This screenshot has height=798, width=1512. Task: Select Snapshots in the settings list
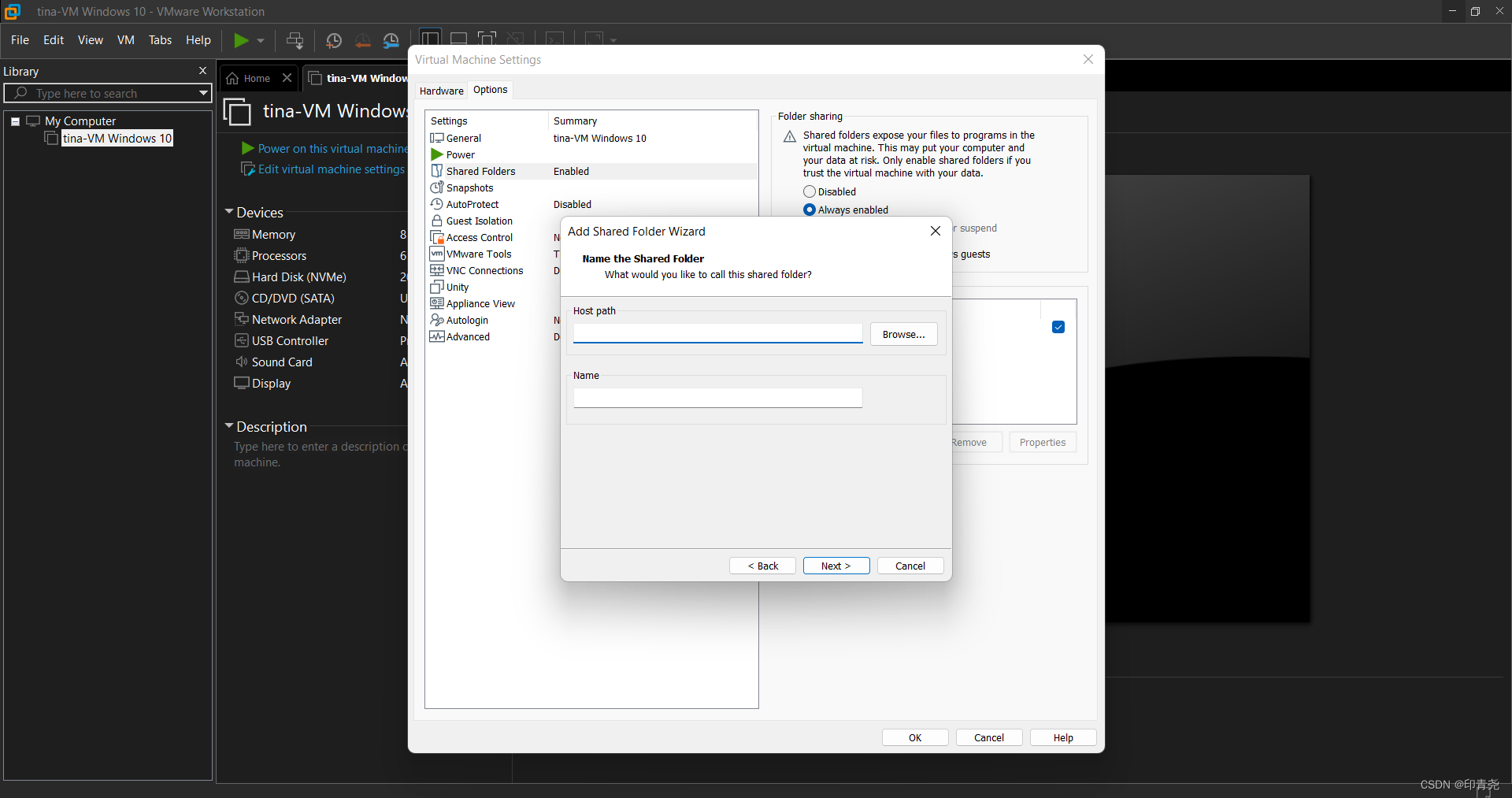point(469,187)
